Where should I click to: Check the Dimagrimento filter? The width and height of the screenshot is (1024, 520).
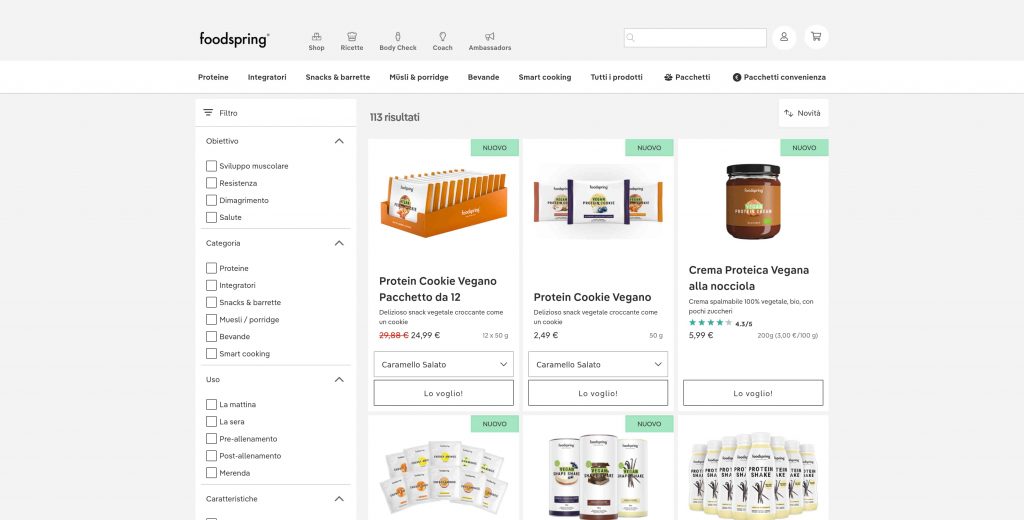click(212, 200)
